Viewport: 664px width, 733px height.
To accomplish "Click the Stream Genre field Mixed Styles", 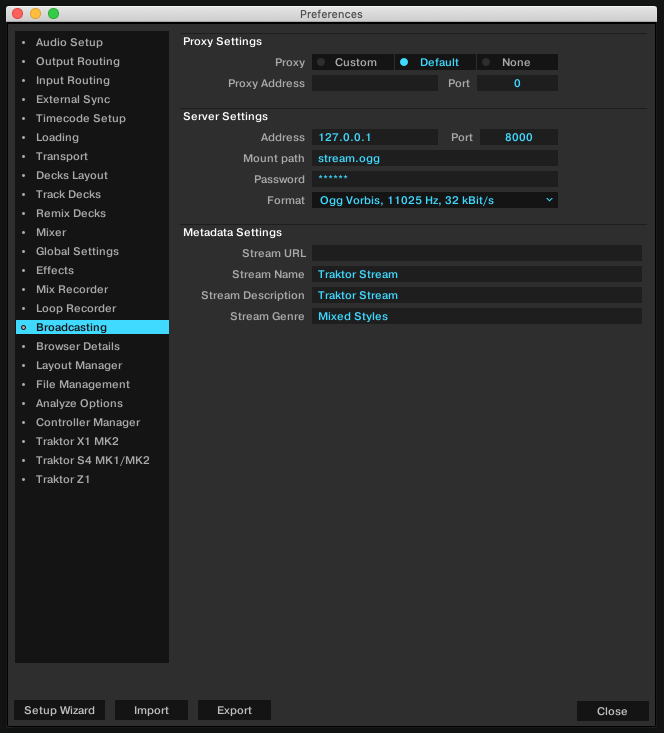I will (x=477, y=316).
